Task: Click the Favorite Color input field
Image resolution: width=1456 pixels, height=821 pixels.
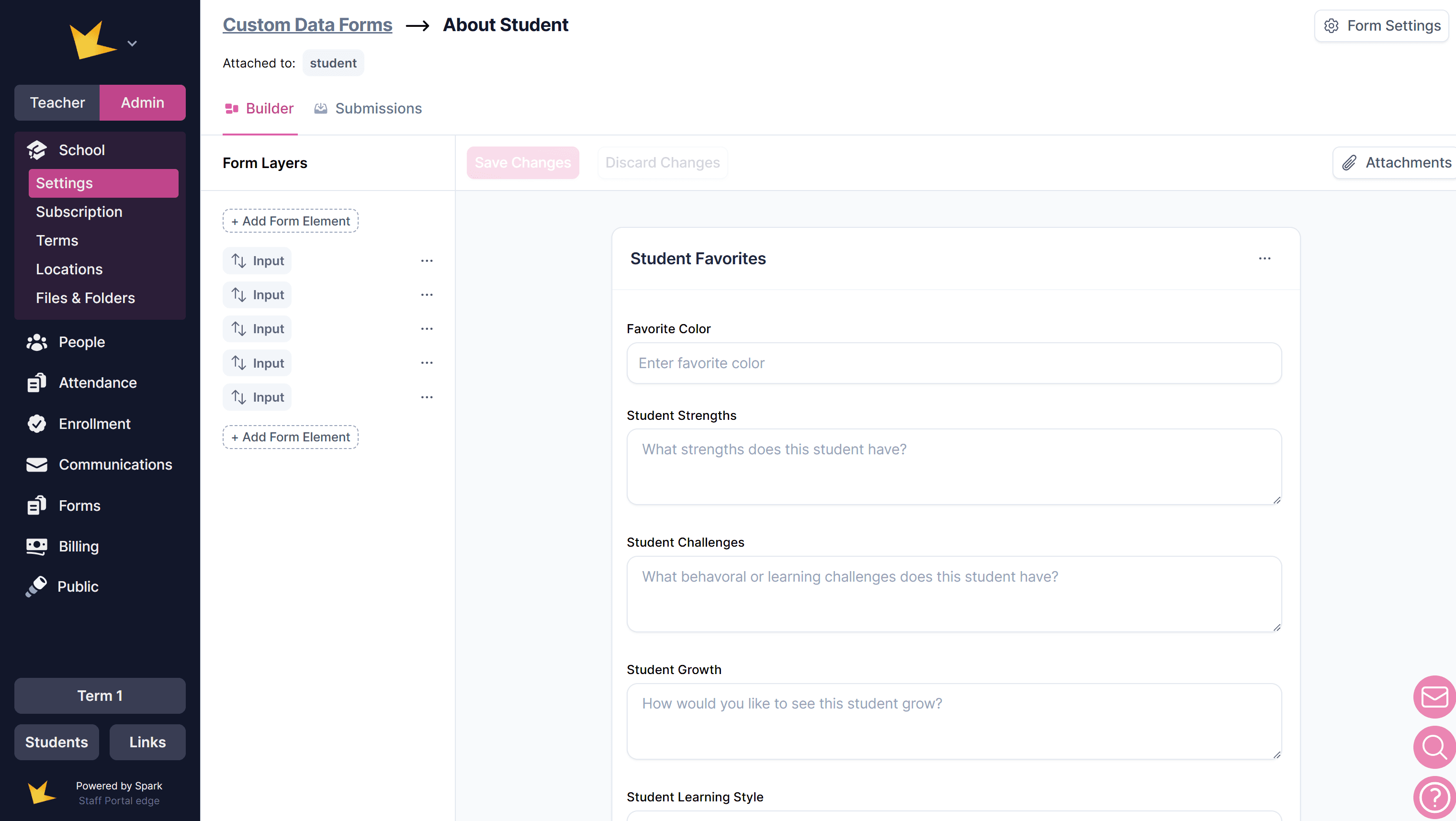Action: pyautogui.click(x=954, y=363)
